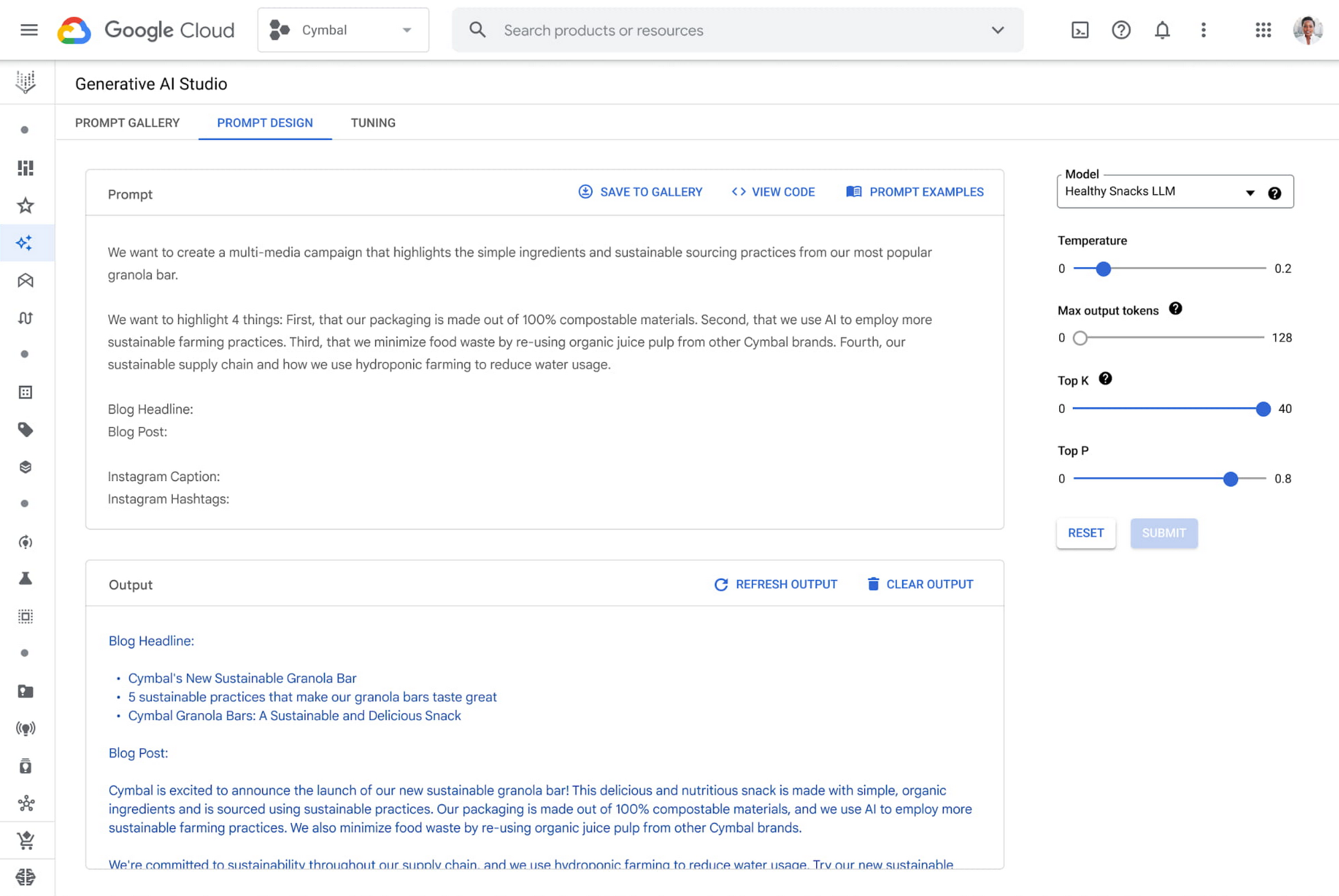Click the dotted square sidebar icon

click(25, 616)
